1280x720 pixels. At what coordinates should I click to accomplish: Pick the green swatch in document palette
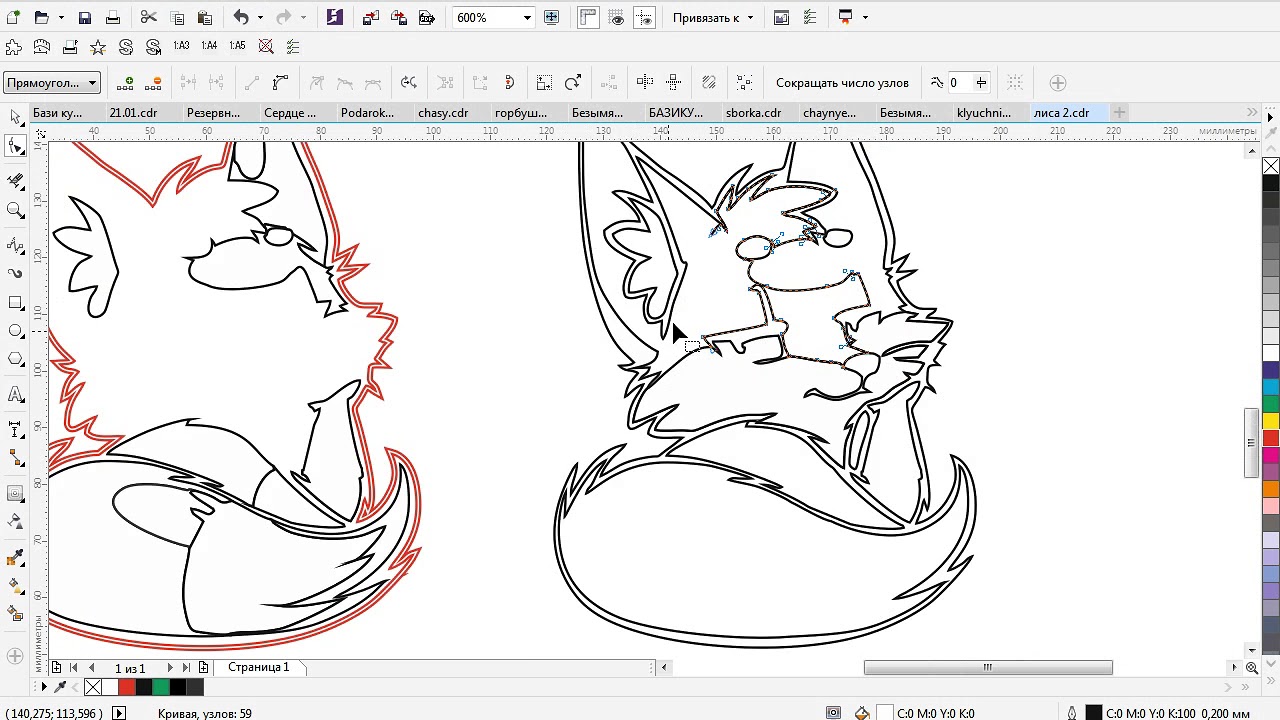tap(161, 687)
